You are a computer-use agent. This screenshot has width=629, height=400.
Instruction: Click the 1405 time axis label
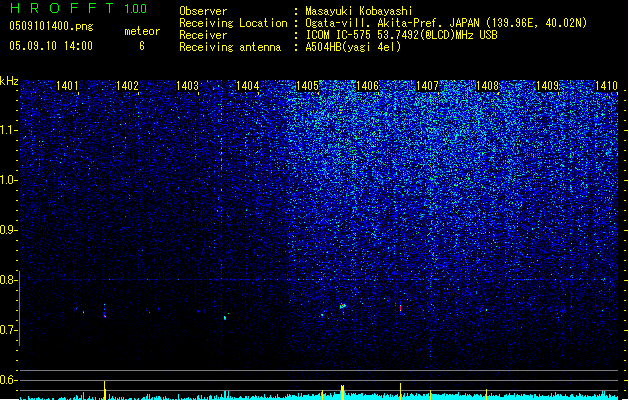pyautogui.click(x=307, y=86)
